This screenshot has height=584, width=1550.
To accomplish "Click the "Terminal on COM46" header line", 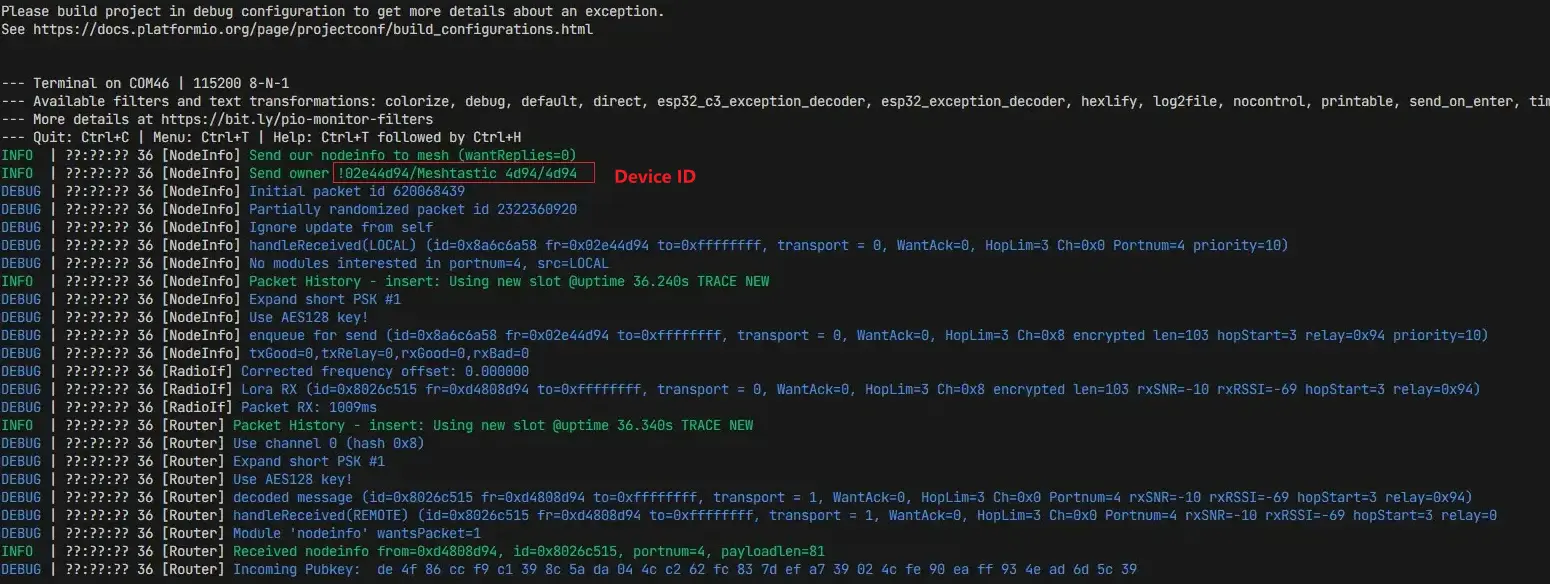I will click(x=160, y=83).
